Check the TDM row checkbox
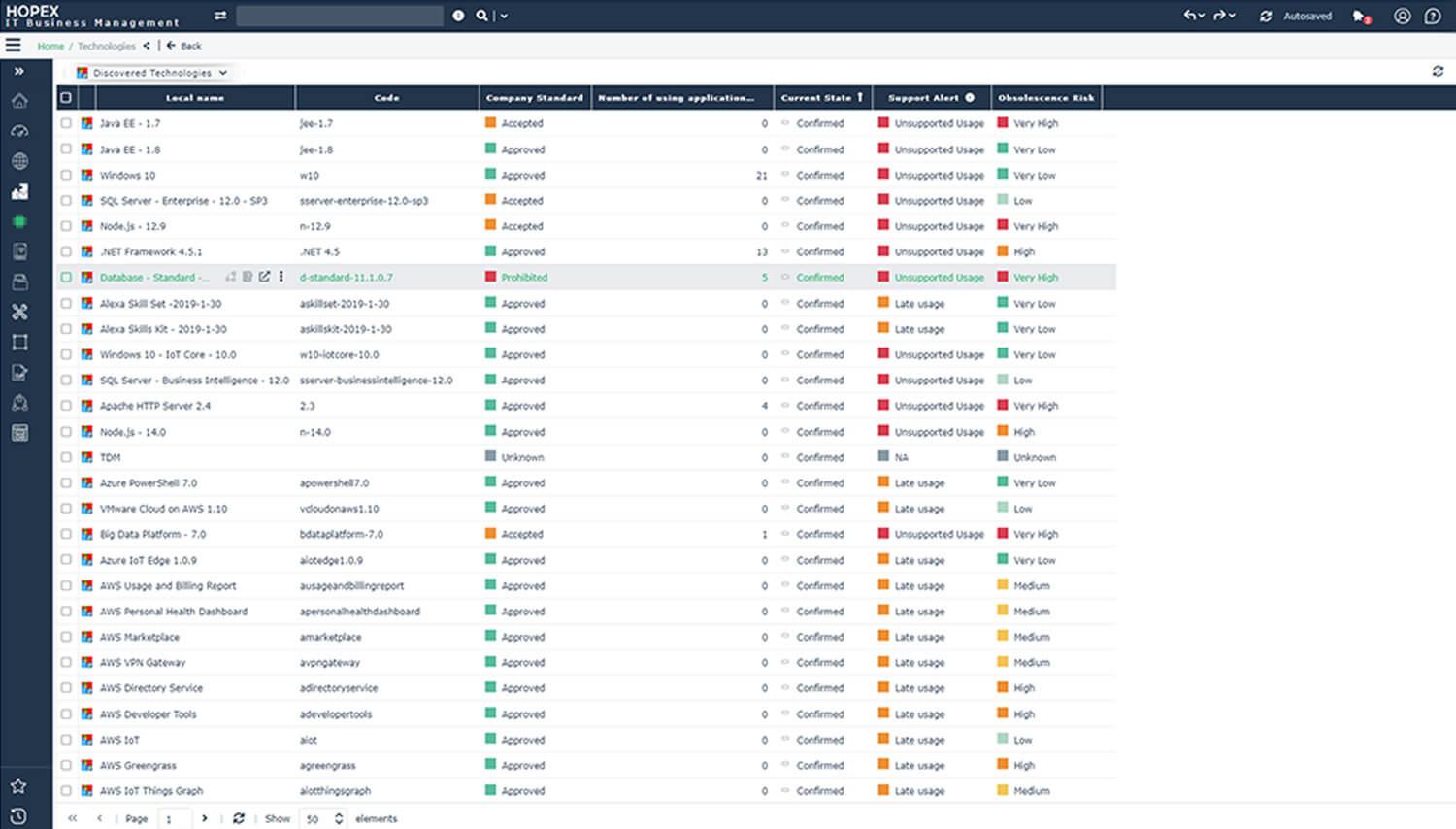 coord(66,457)
